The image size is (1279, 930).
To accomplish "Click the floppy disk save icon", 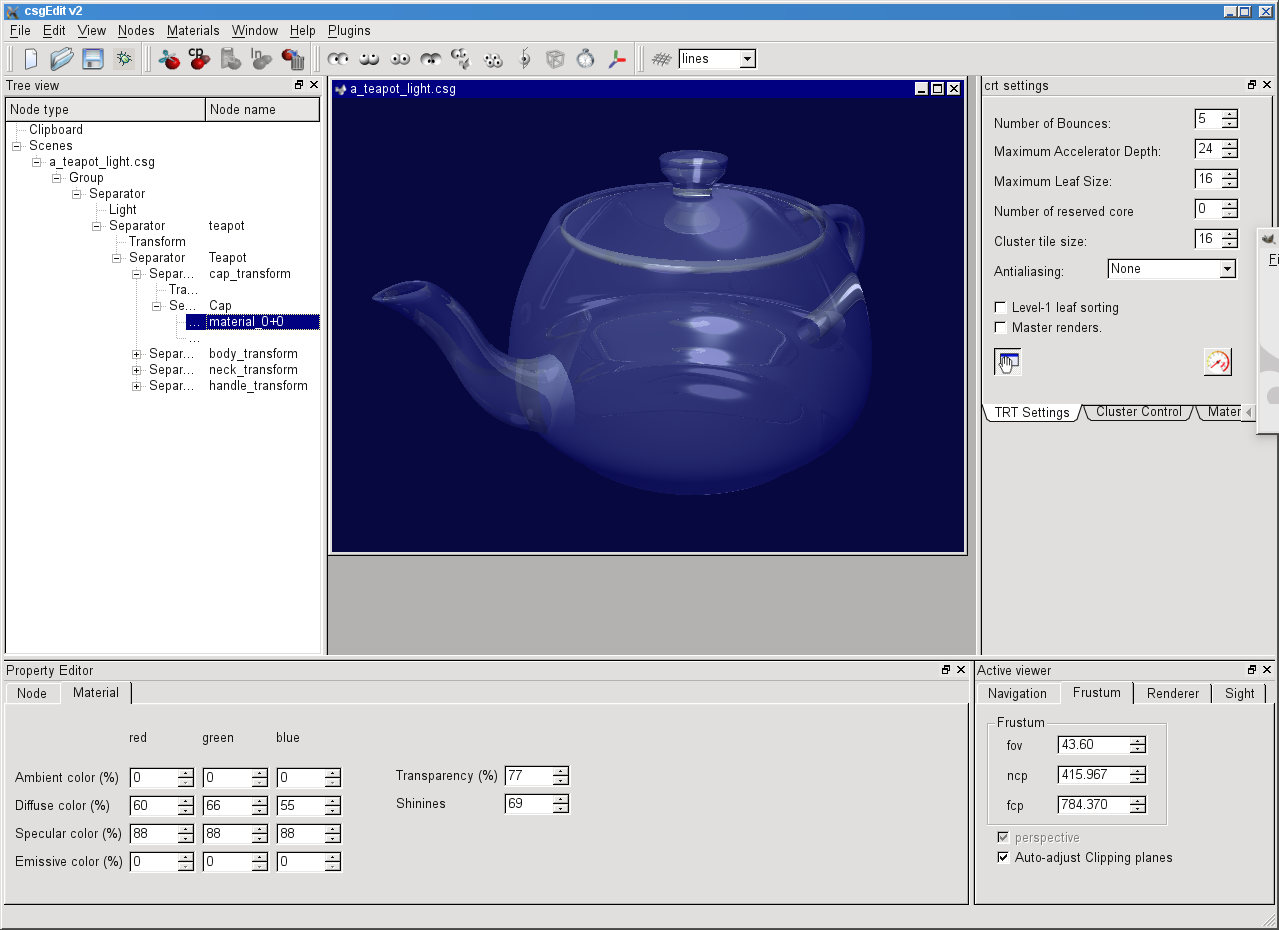I will coord(93,59).
